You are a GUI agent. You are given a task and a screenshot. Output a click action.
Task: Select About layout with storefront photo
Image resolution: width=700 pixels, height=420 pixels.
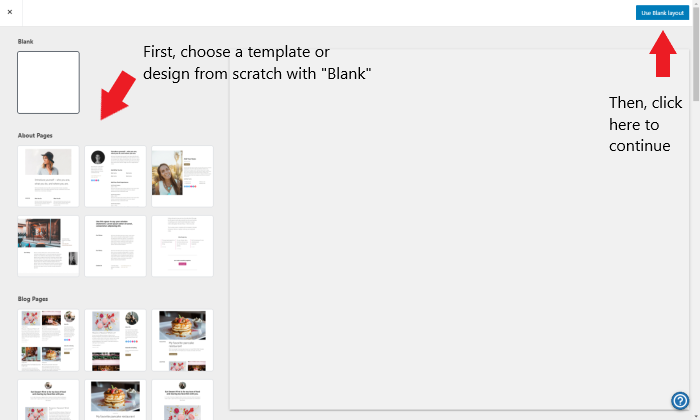pos(48,246)
